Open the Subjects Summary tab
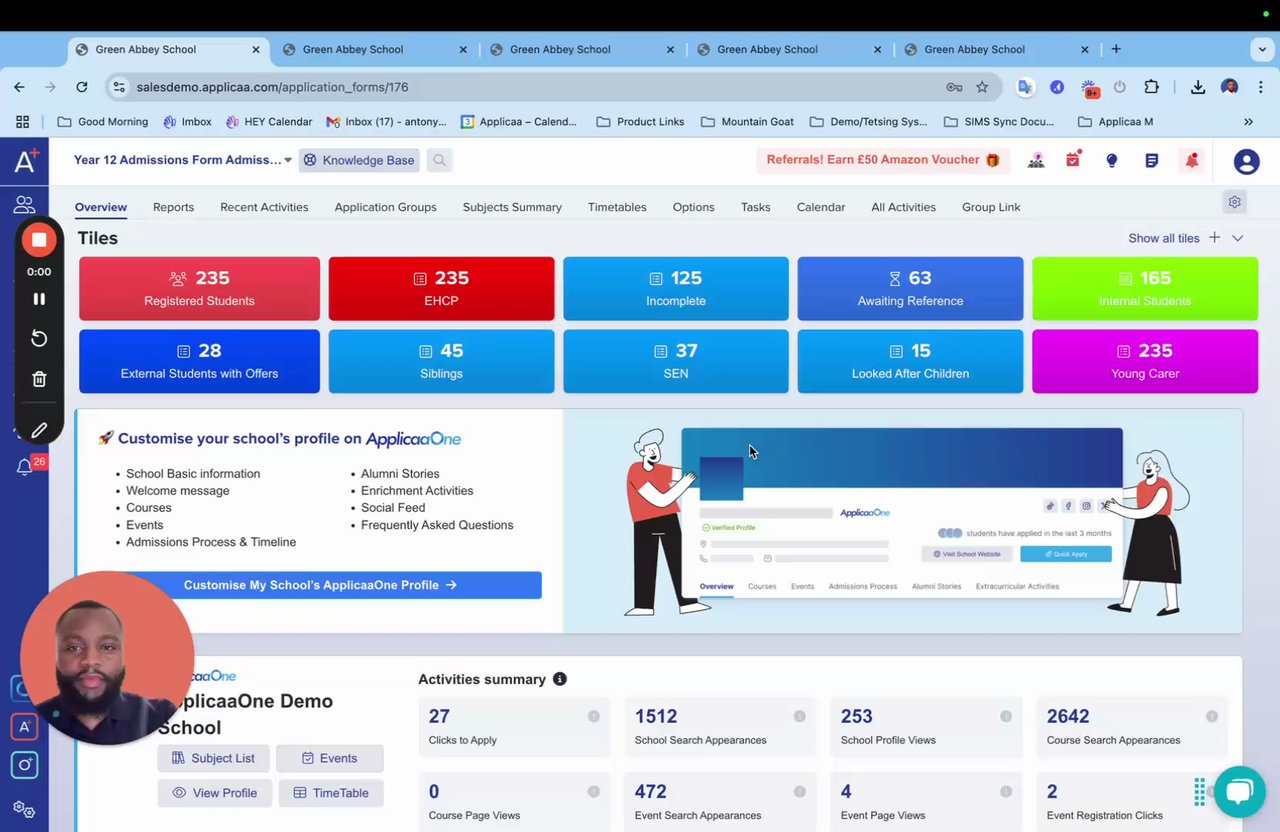Image resolution: width=1280 pixels, height=832 pixels. [512, 207]
